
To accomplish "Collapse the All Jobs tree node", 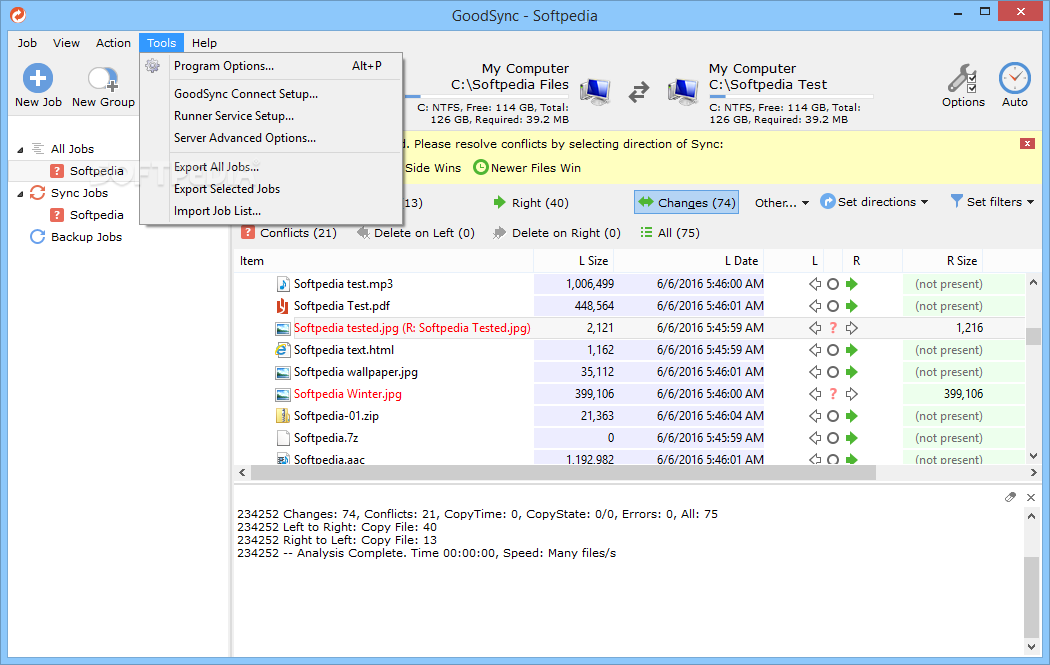I will tap(20, 149).
